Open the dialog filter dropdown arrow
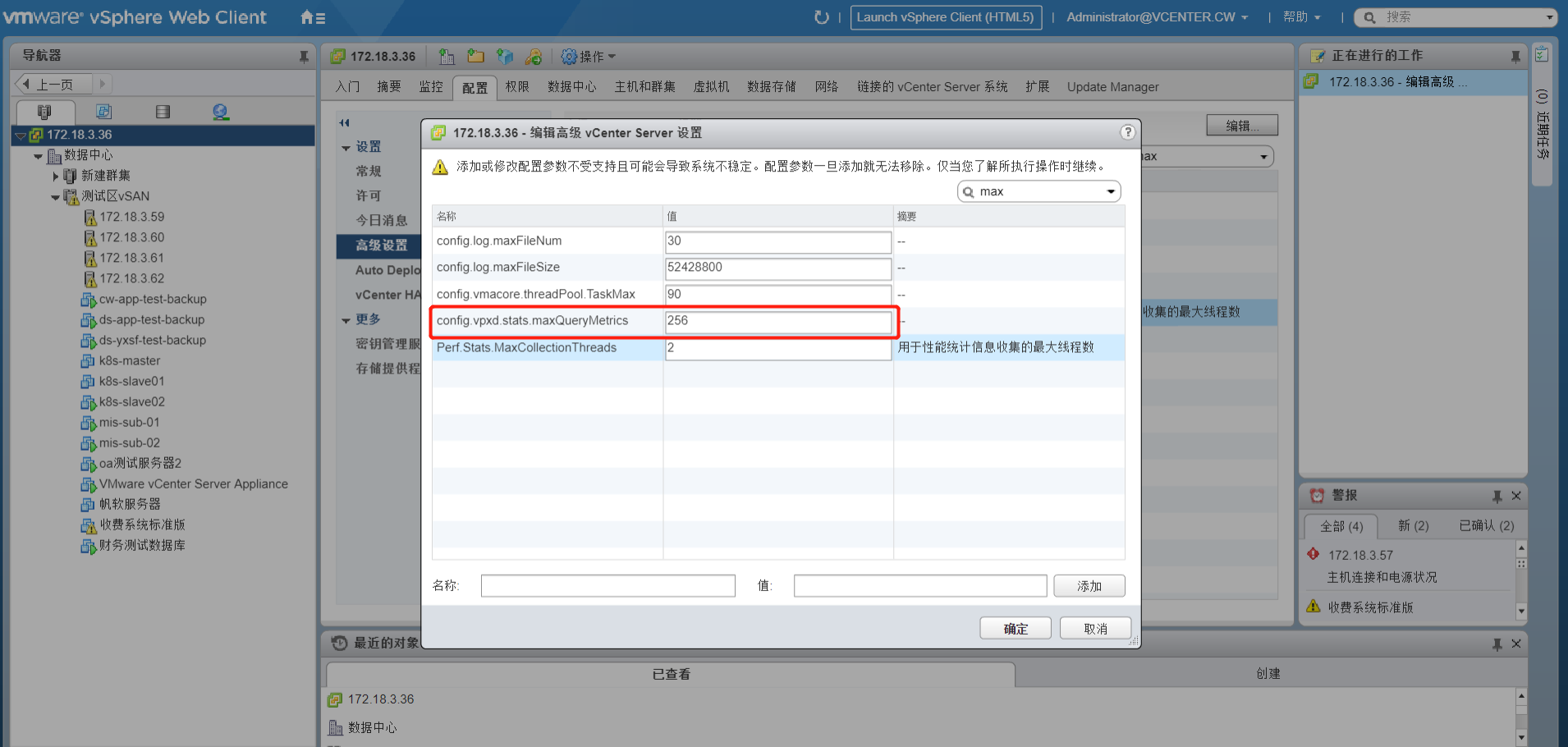Image resolution: width=1568 pixels, height=747 pixels. (1111, 192)
